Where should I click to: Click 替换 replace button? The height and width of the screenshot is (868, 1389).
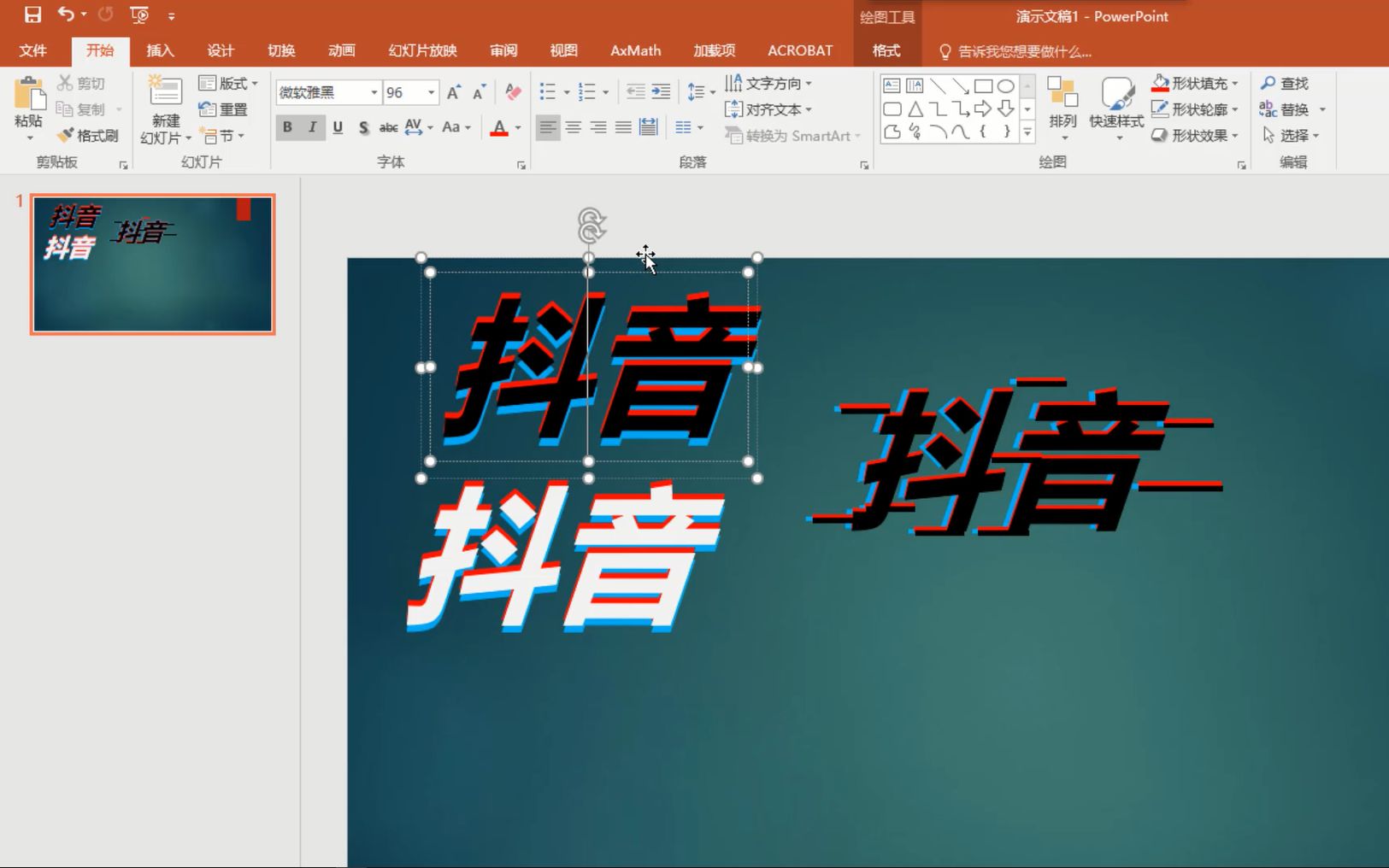click(1285, 109)
